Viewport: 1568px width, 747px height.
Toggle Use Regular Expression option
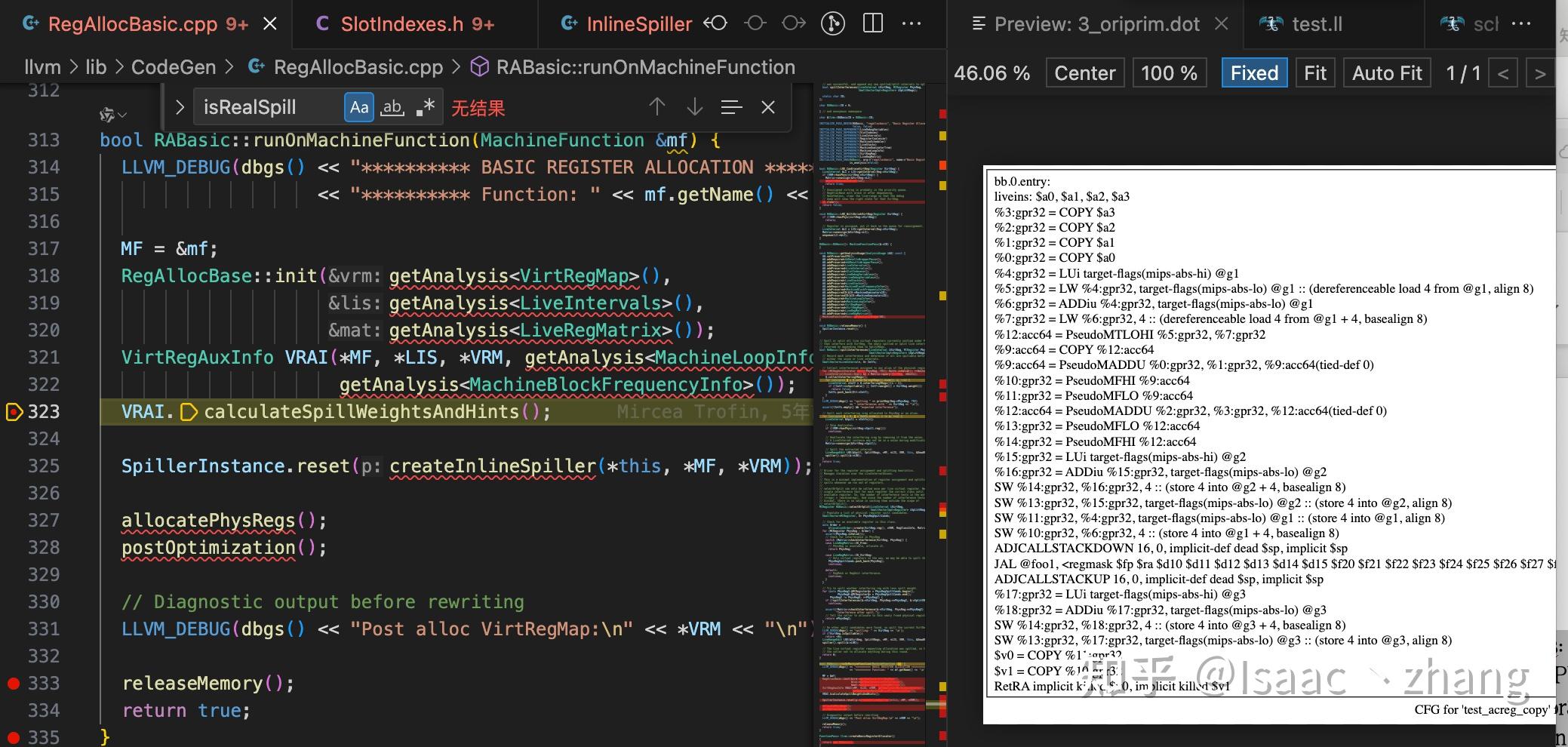[426, 107]
